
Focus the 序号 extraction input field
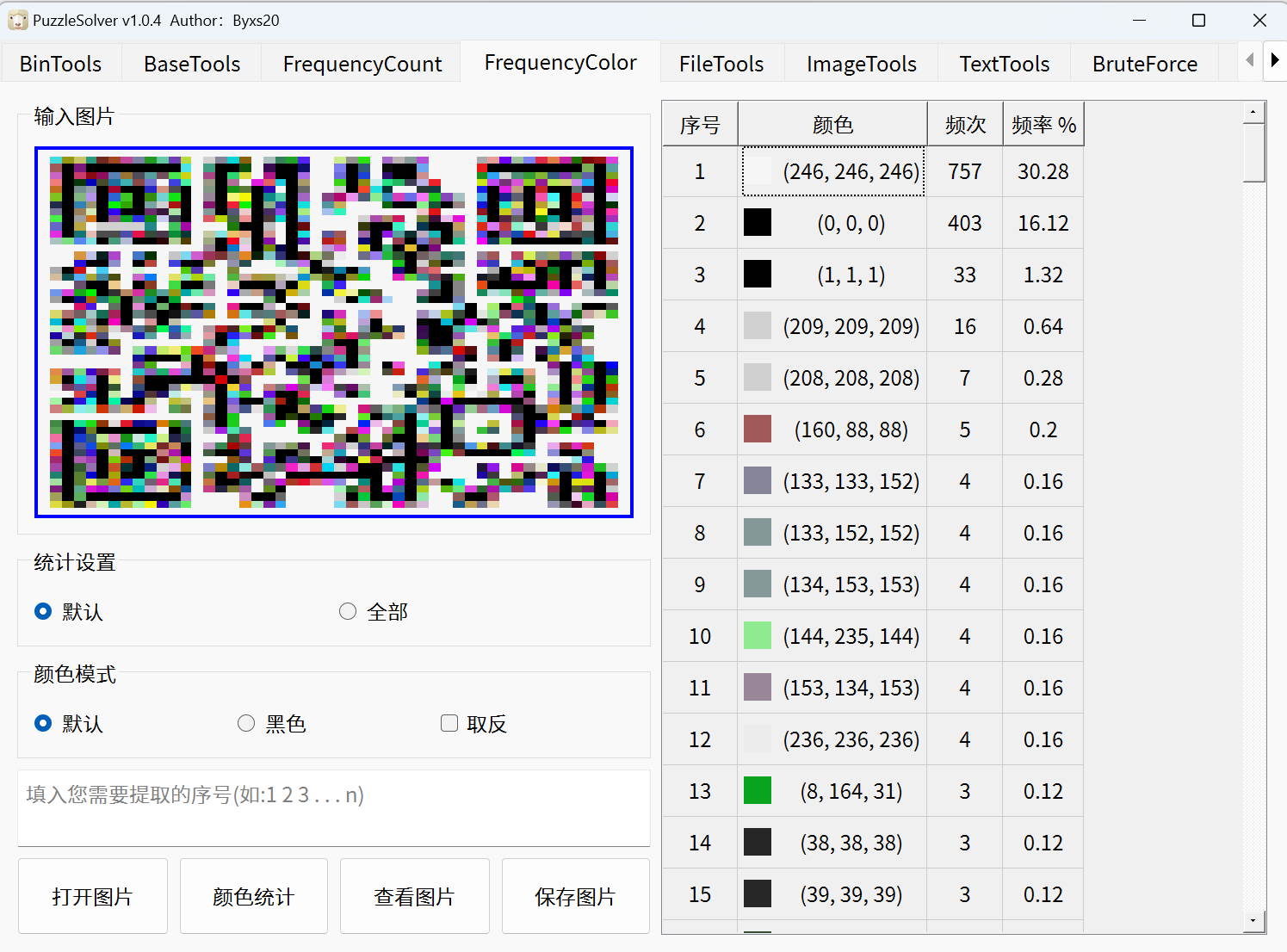coord(334,808)
